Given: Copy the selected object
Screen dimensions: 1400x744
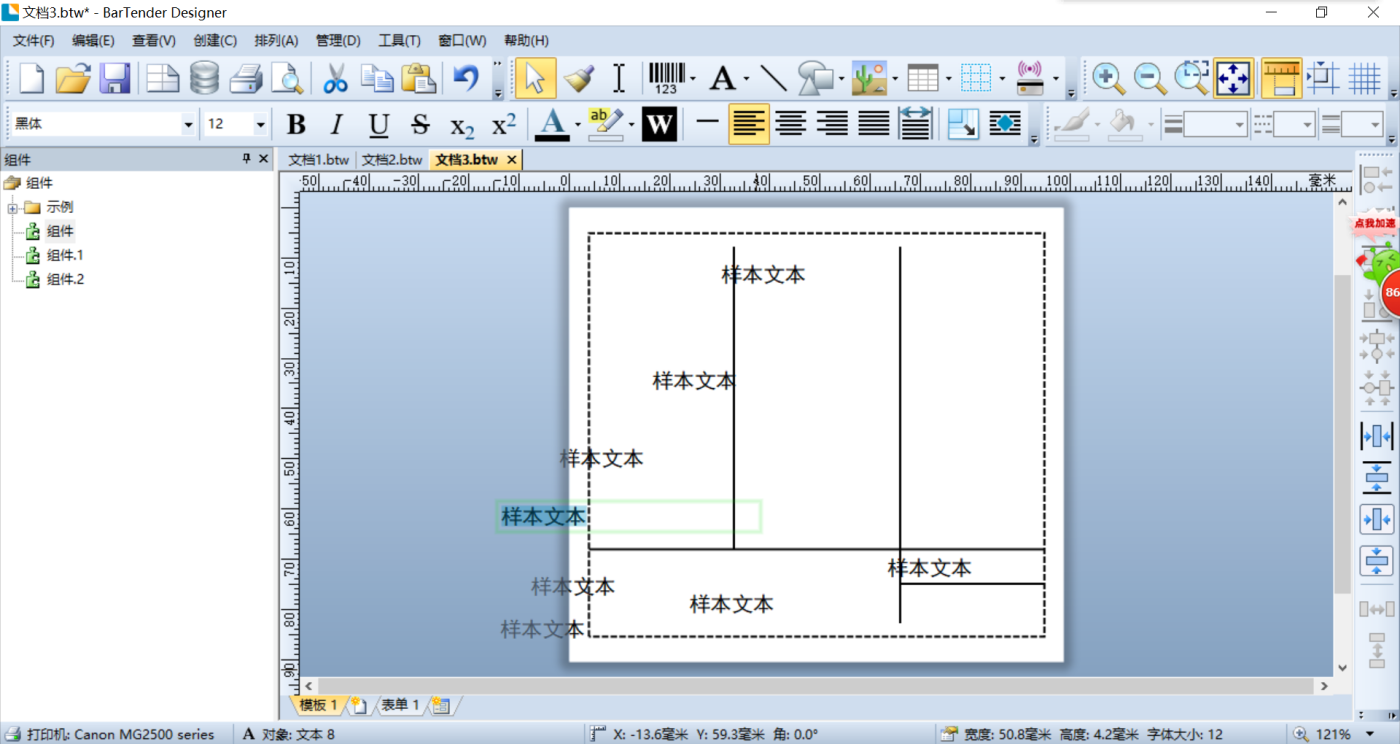Looking at the screenshot, I should pyautogui.click(x=376, y=78).
